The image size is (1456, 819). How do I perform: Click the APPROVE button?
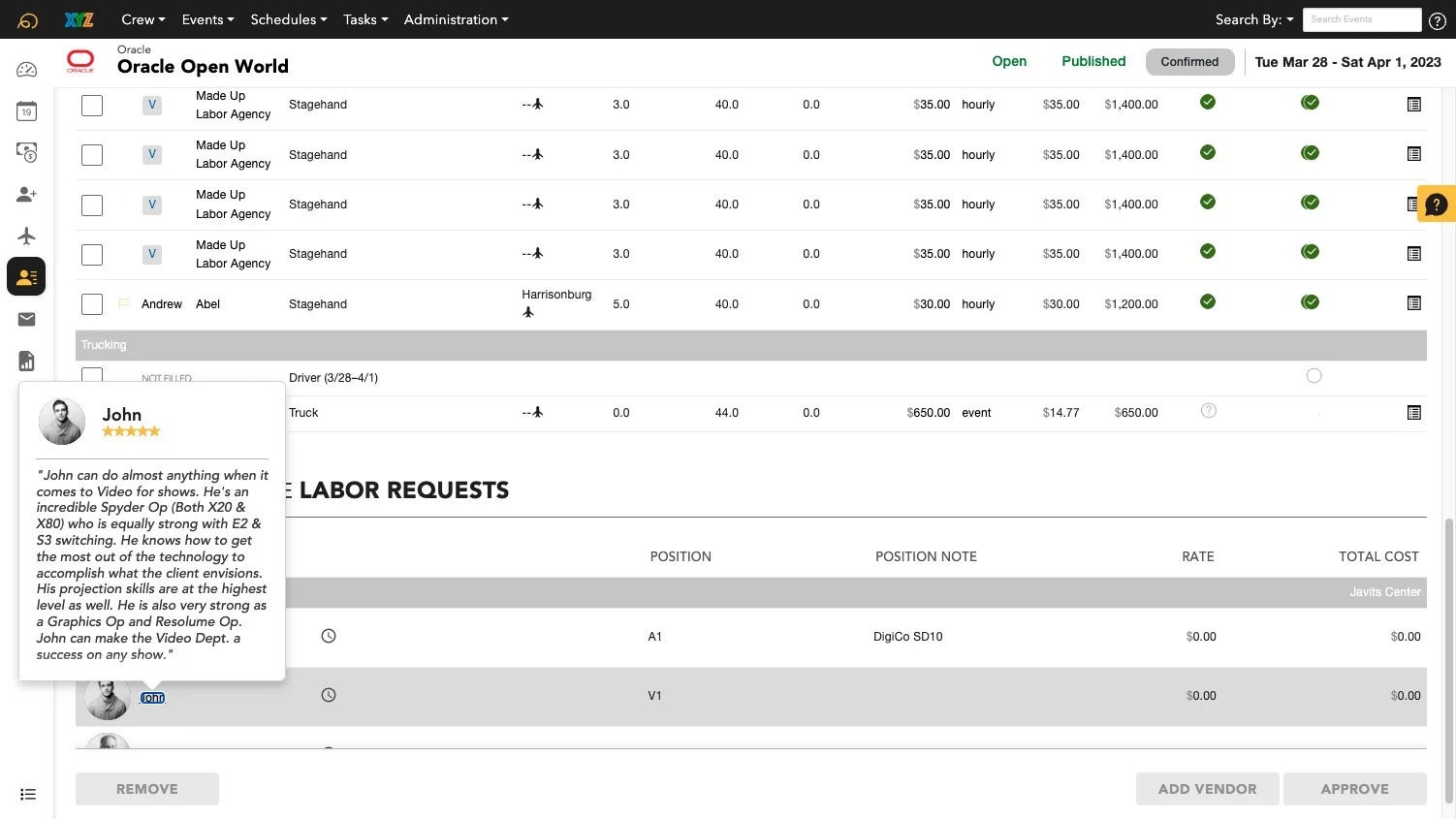pyautogui.click(x=1355, y=789)
